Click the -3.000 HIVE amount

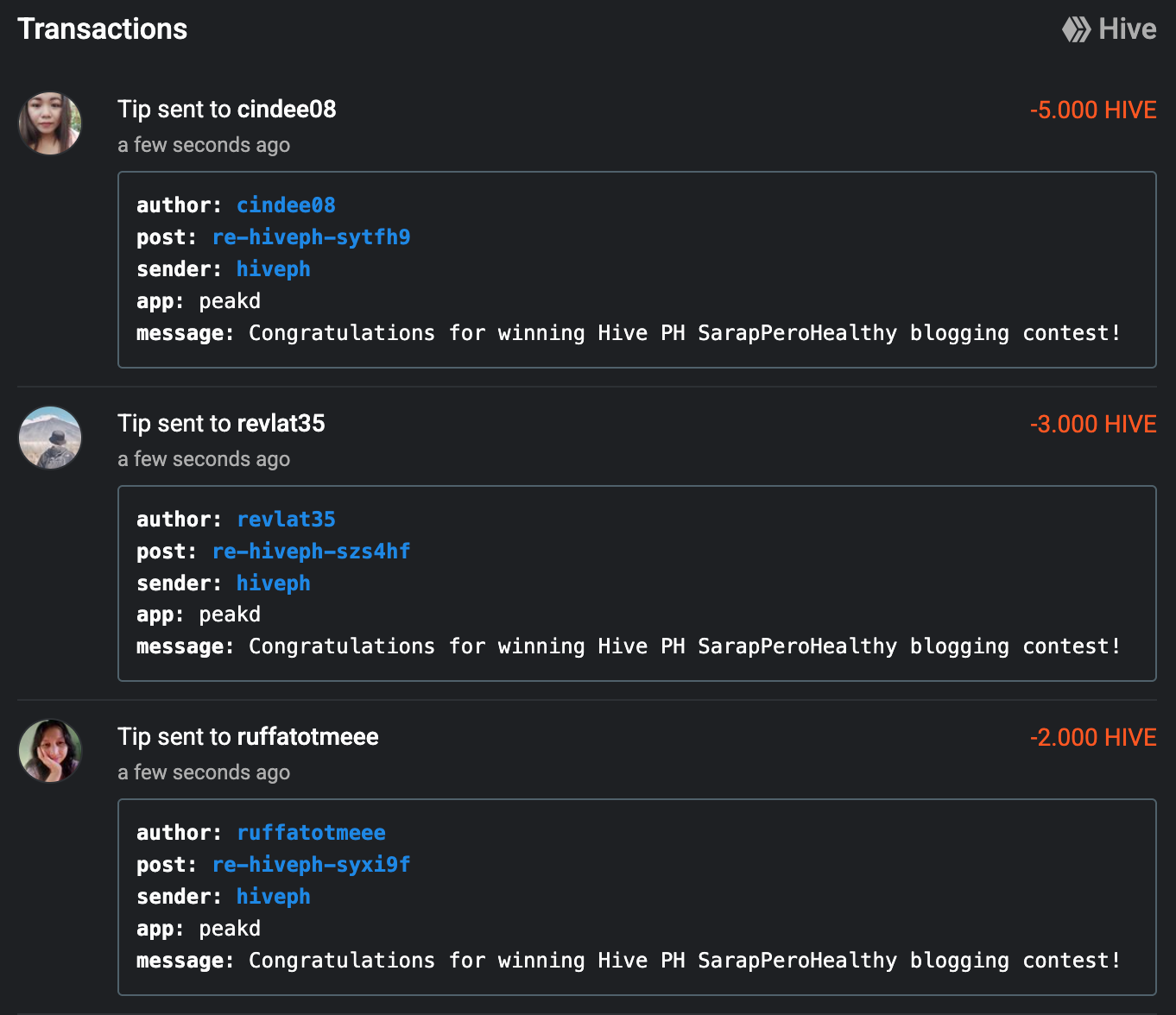click(1093, 425)
